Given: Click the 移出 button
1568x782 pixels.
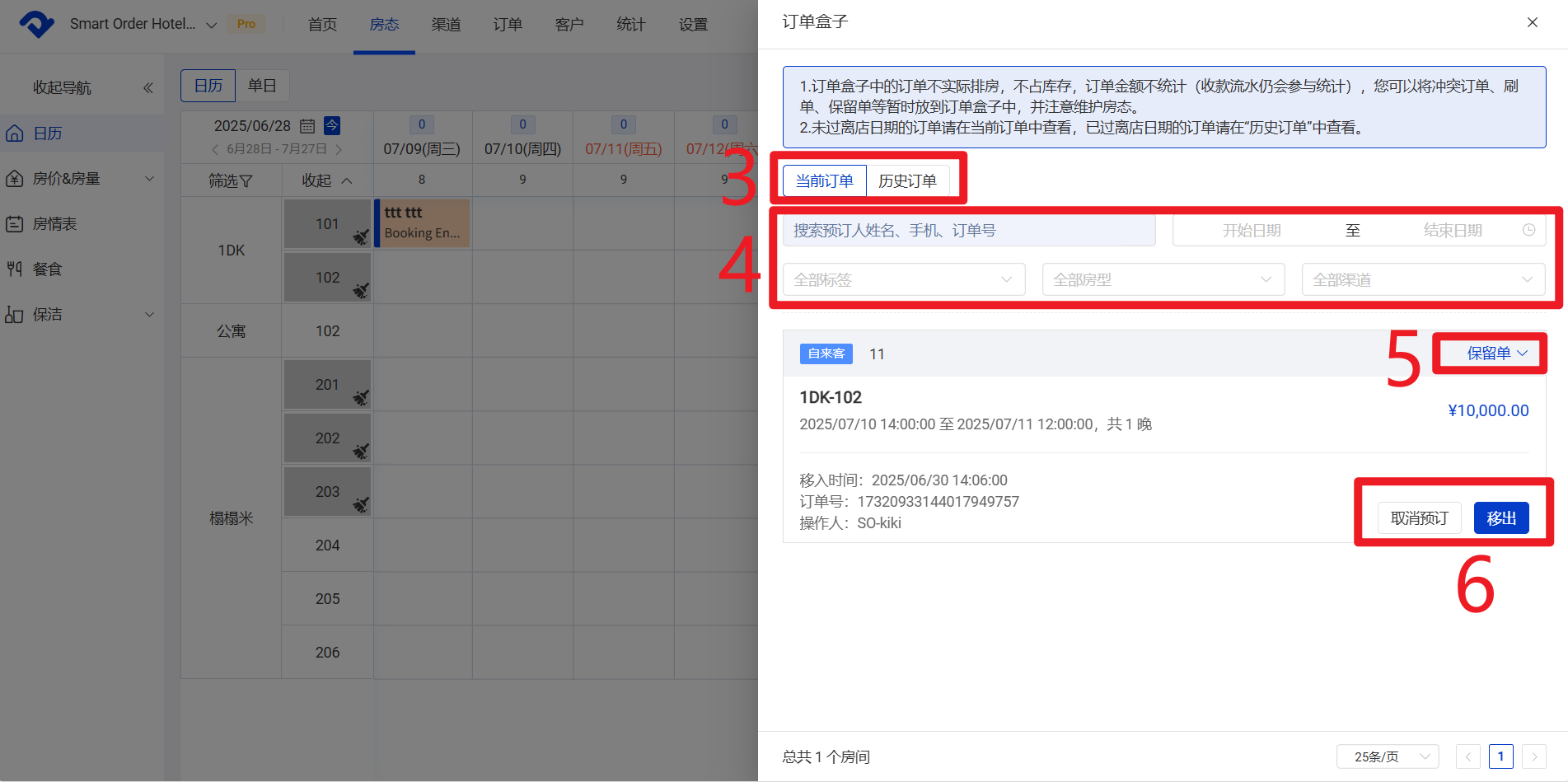Looking at the screenshot, I should 1500,518.
